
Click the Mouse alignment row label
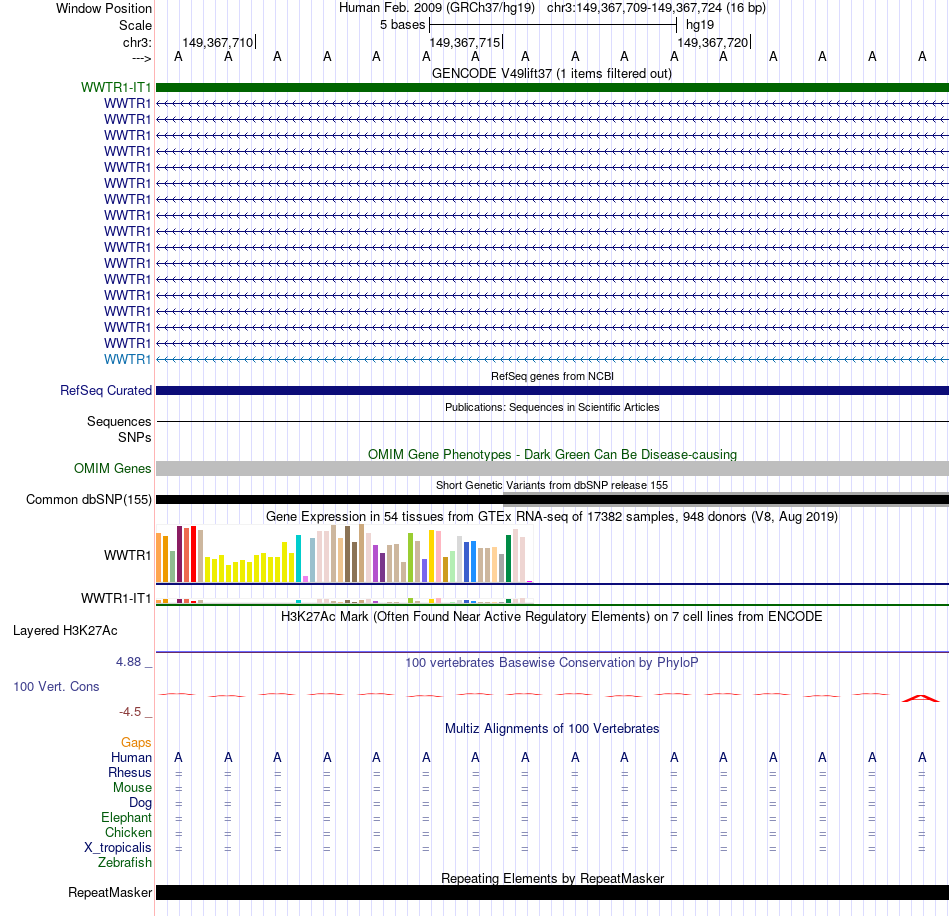132,788
